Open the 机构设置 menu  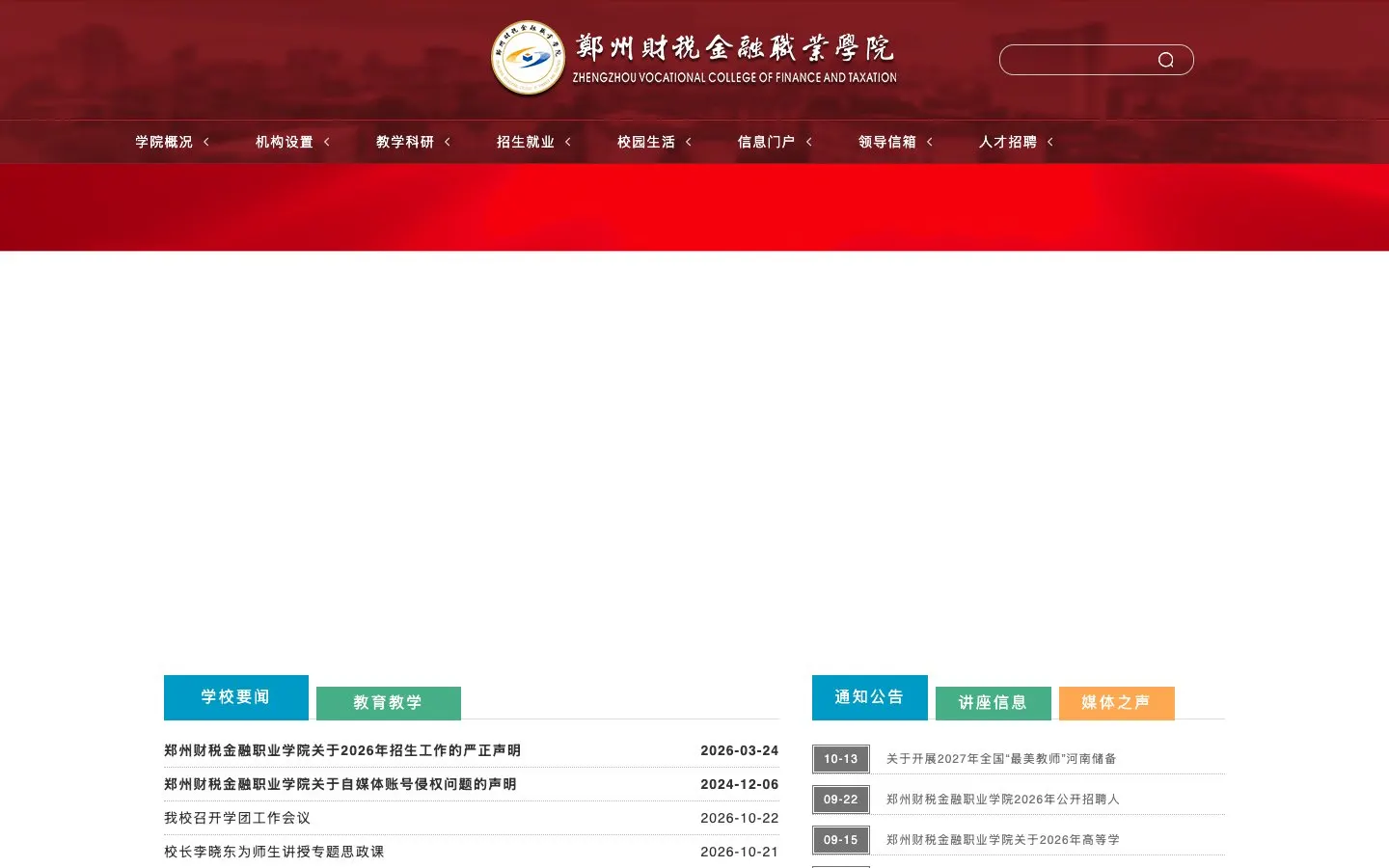coord(285,142)
